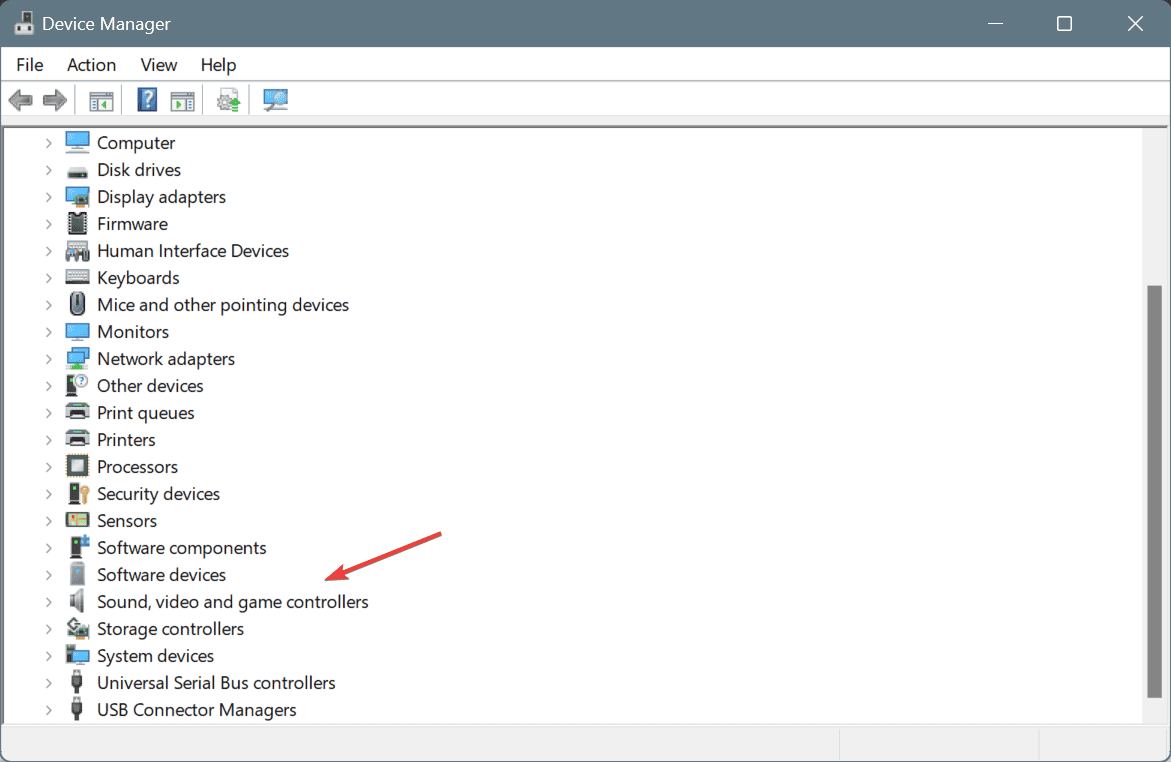Open the File menu
This screenshot has width=1171, height=762.
tap(30, 65)
